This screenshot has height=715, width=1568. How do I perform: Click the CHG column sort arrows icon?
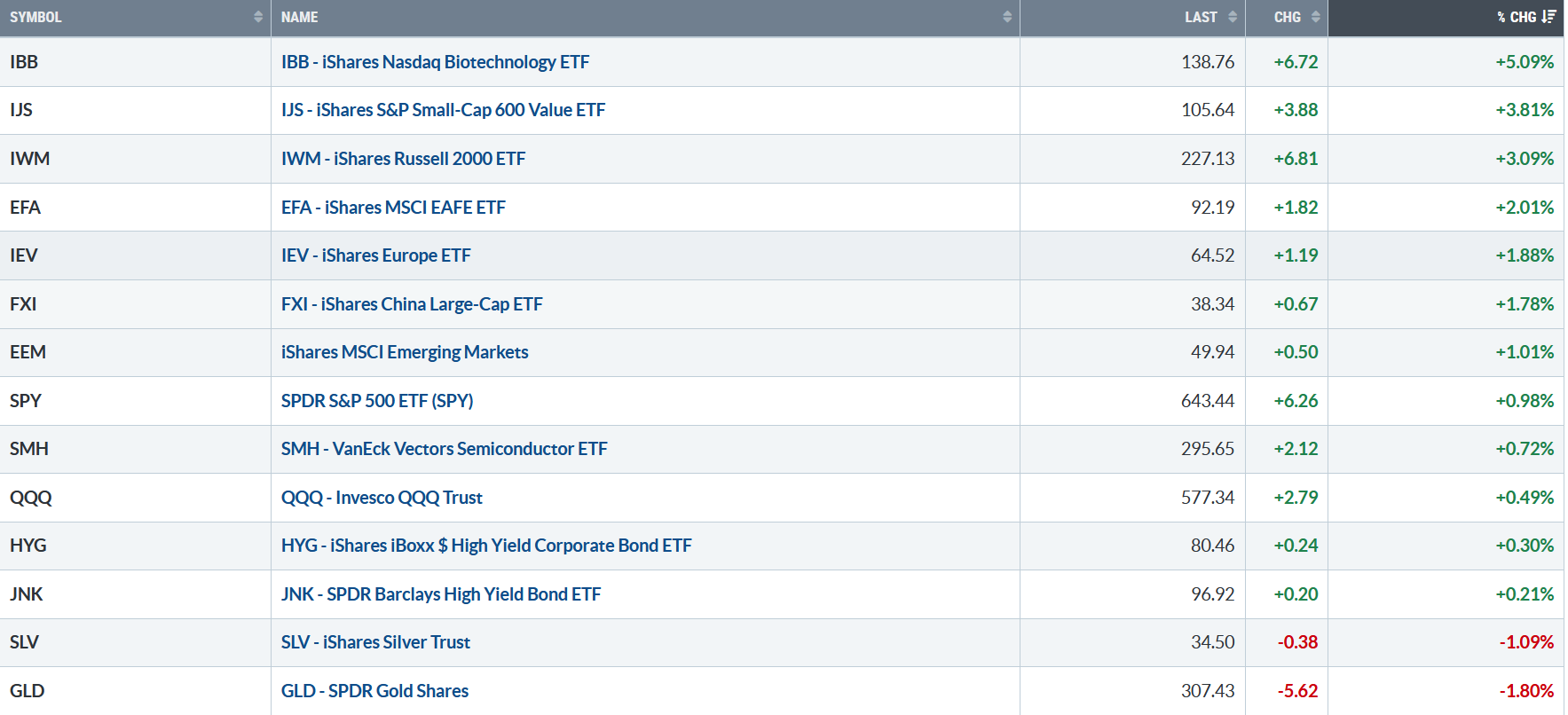(x=1315, y=17)
